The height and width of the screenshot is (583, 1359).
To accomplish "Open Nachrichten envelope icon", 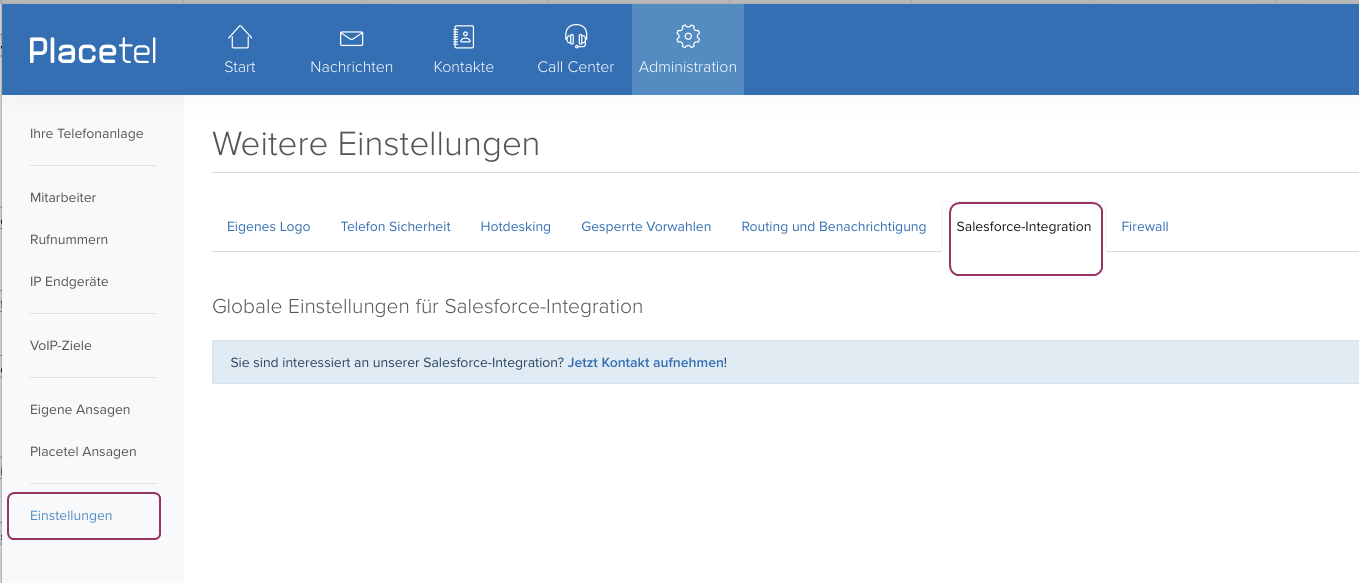I will pyautogui.click(x=351, y=38).
